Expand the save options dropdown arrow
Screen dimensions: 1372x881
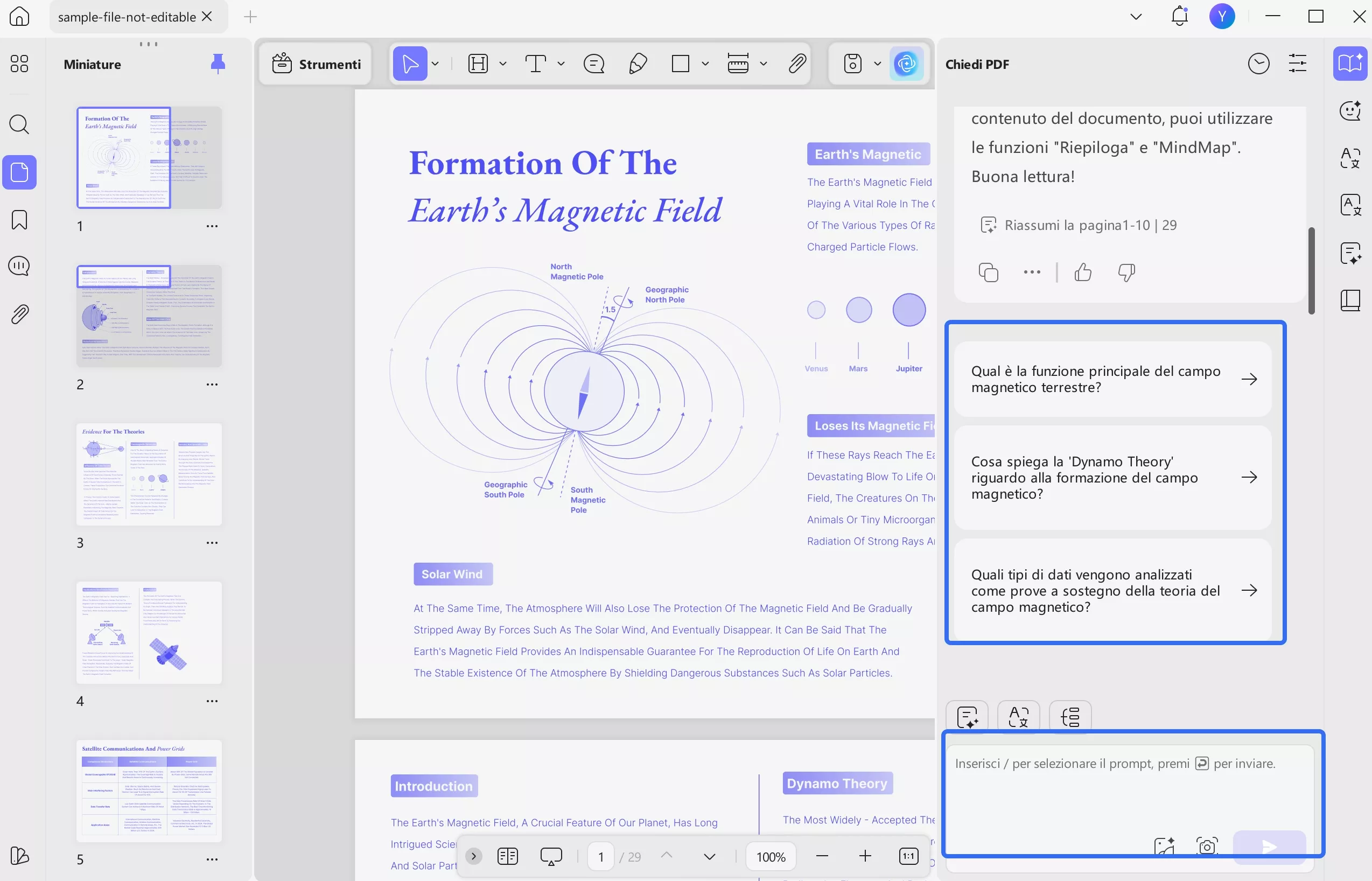point(877,64)
